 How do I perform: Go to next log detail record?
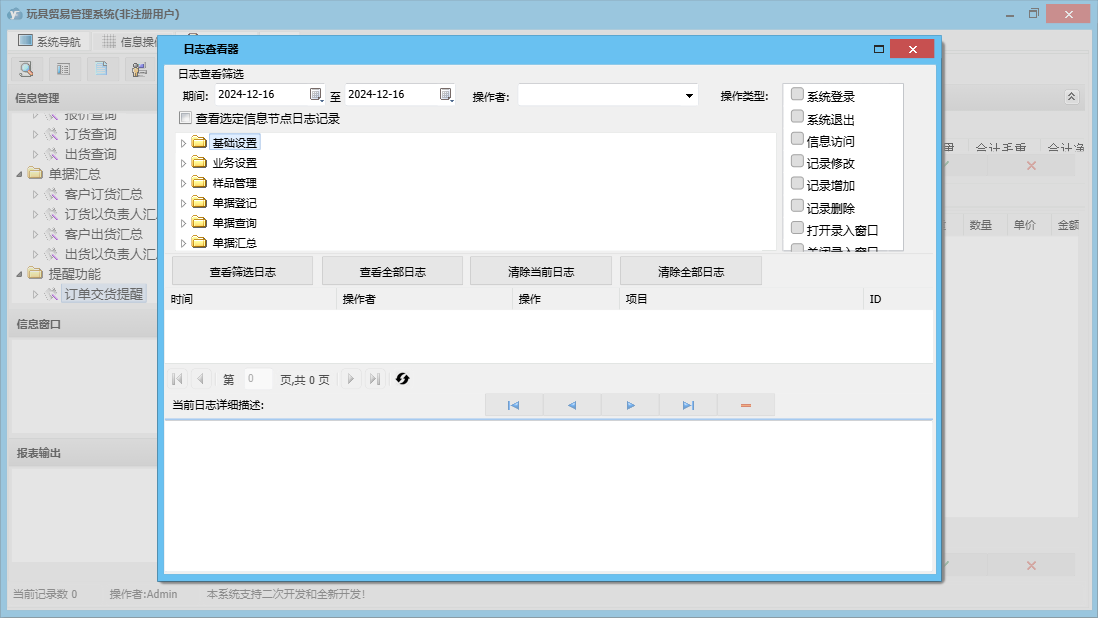pyautogui.click(x=630, y=405)
